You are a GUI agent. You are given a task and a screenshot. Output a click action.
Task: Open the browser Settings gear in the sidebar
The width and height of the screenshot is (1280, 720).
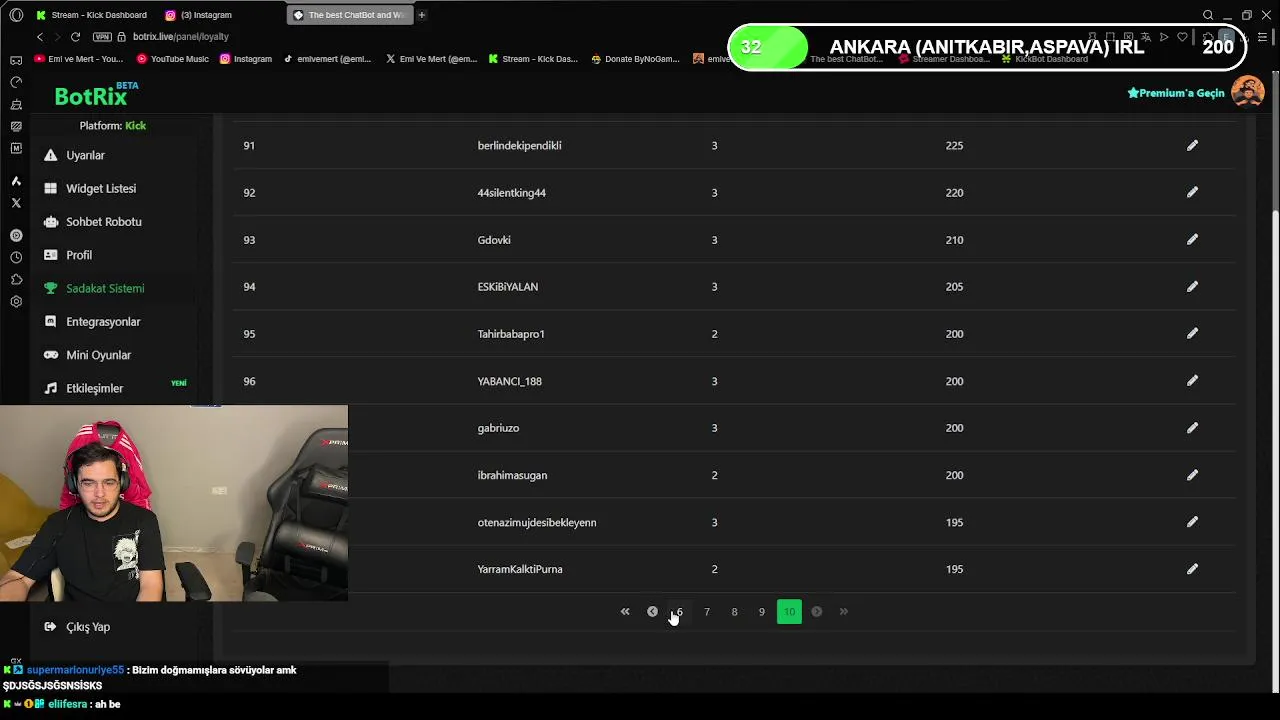click(x=16, y=301)
